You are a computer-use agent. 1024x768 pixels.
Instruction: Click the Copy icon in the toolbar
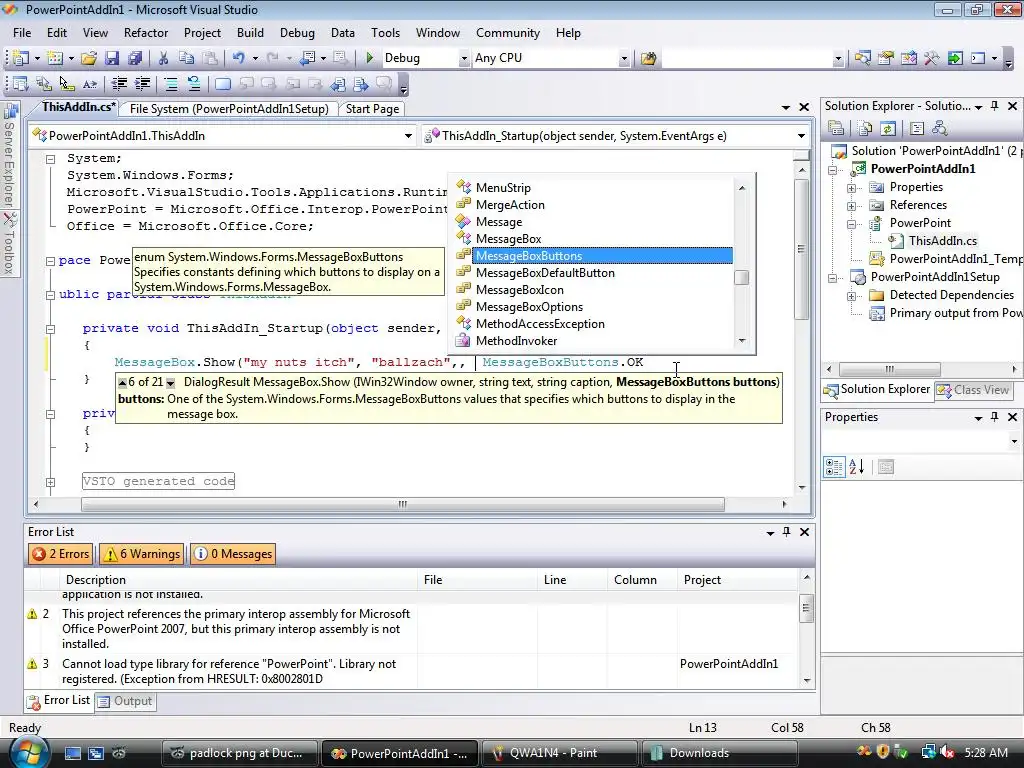click(x=186, y=58)
